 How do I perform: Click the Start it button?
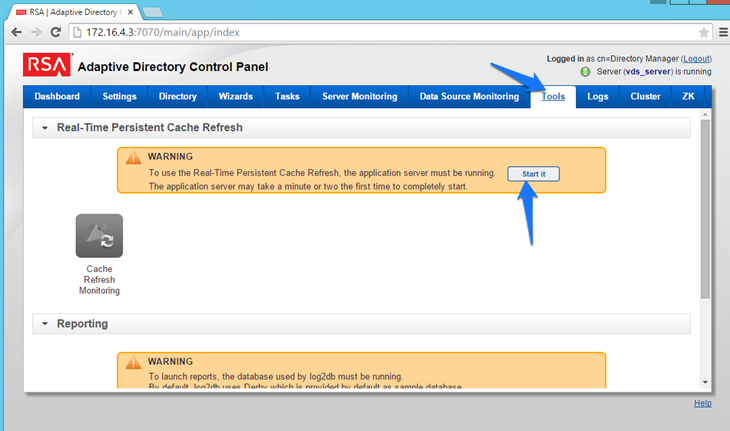point(534,174)
